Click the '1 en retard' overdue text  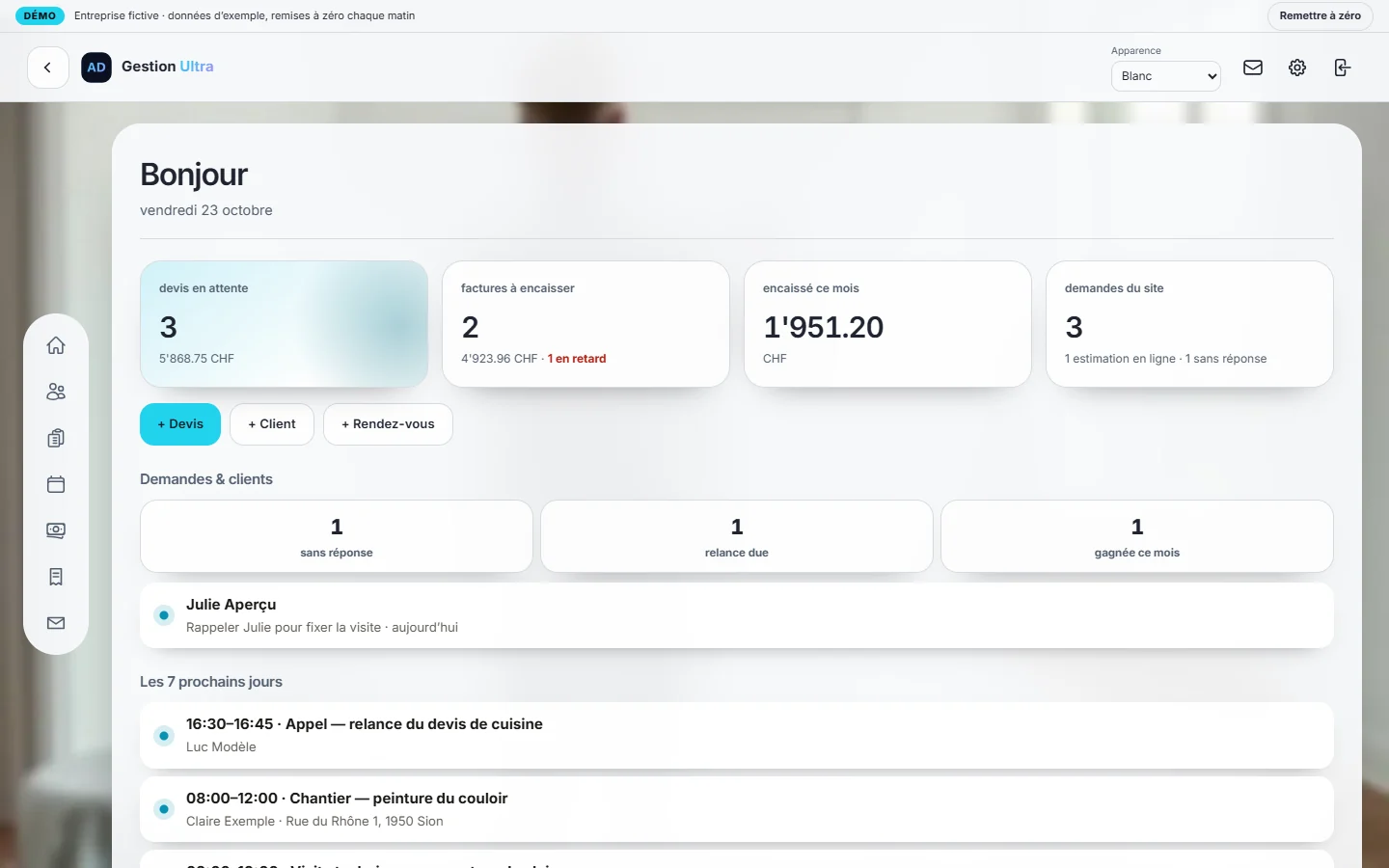click(577, 359)
